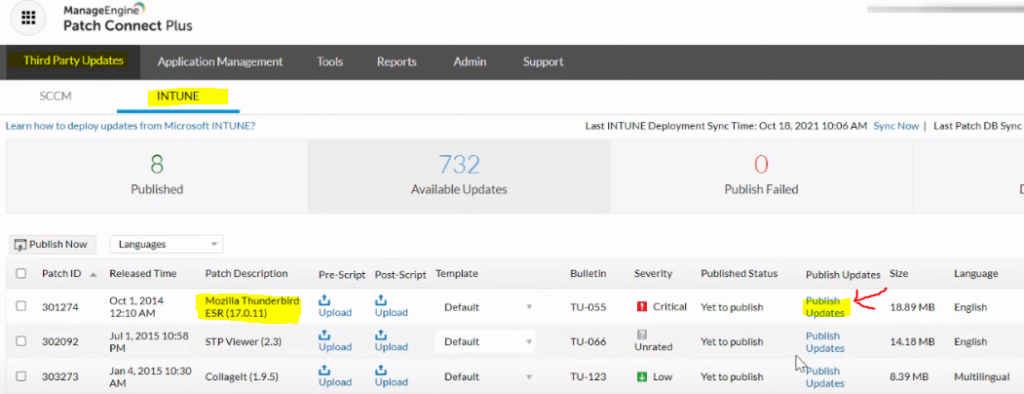Open Template dropdown for STP Viewer row
Screen dimensions: 1024x394
pyautogui.click(x=486, y=342)
